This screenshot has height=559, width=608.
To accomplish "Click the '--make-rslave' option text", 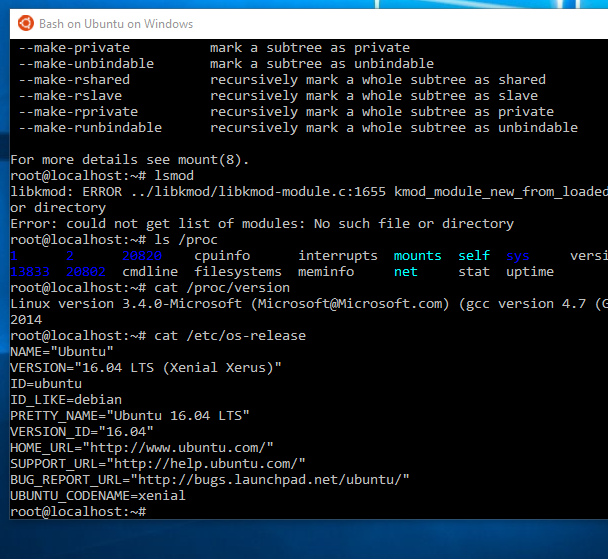I will (71, 96).
